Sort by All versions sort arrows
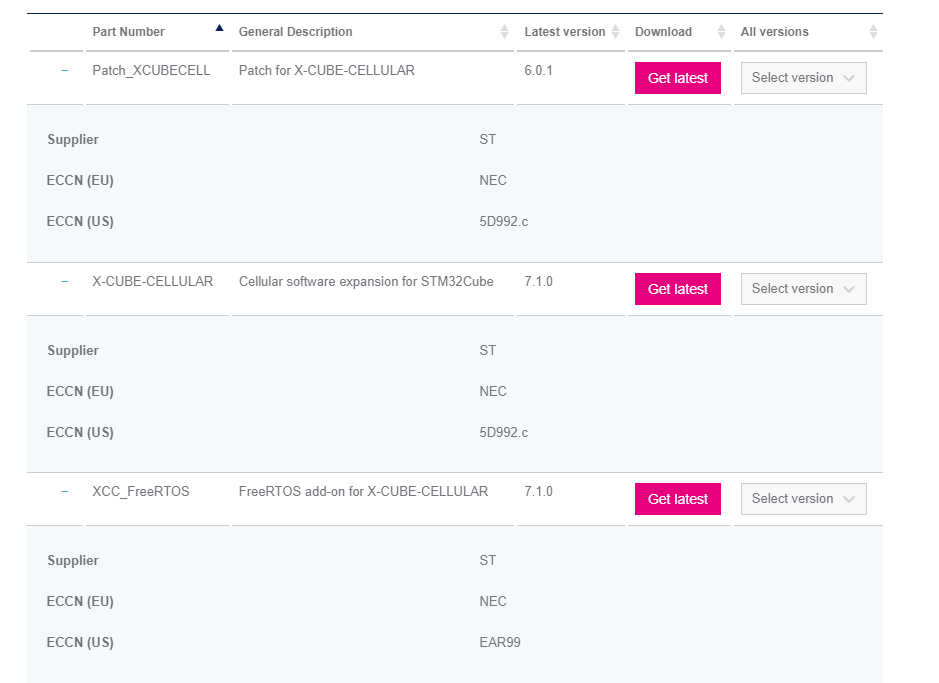 click(x=873, y=32)
